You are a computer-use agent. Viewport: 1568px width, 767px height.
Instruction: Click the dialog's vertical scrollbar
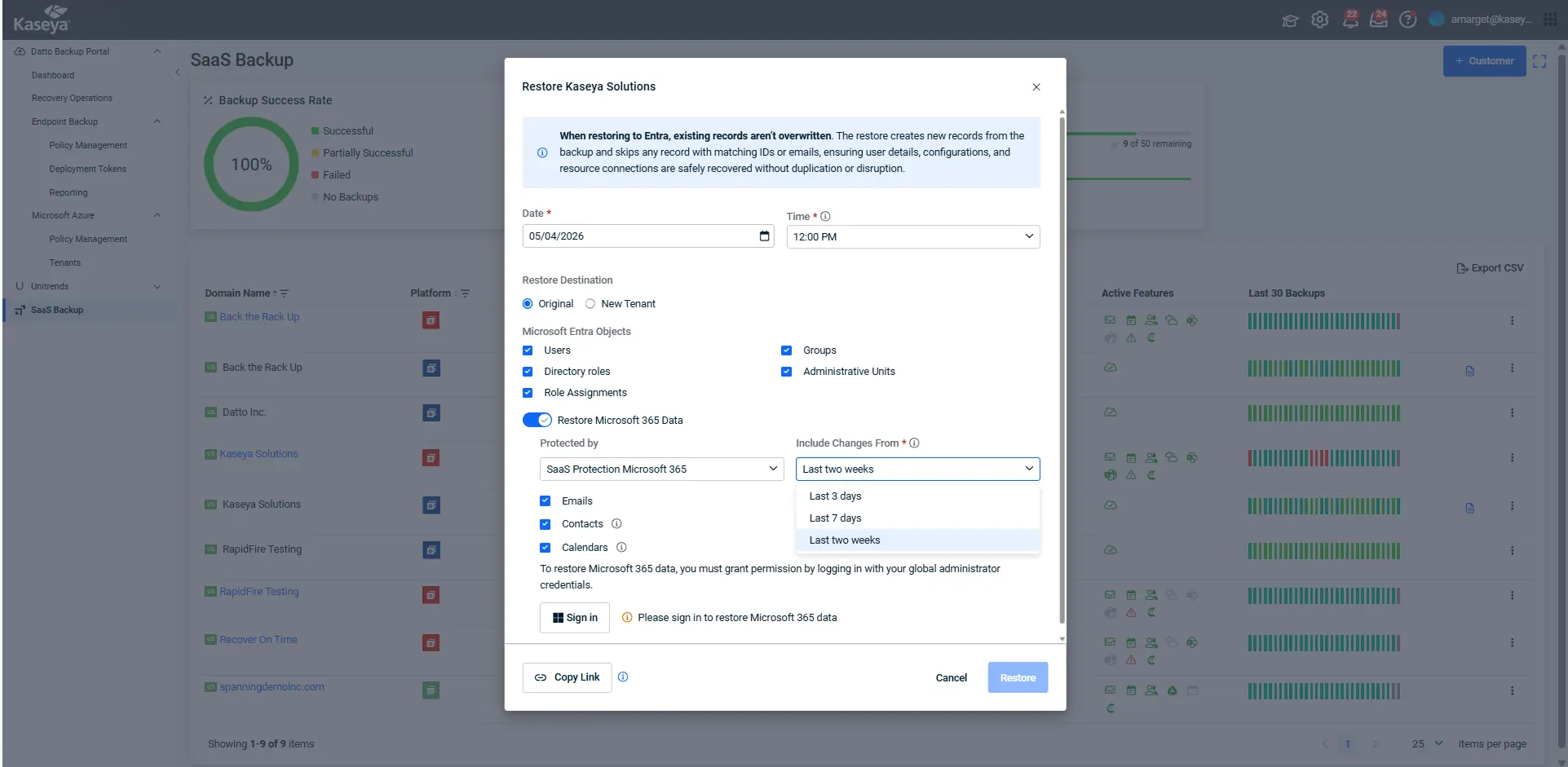point(1062,370)
